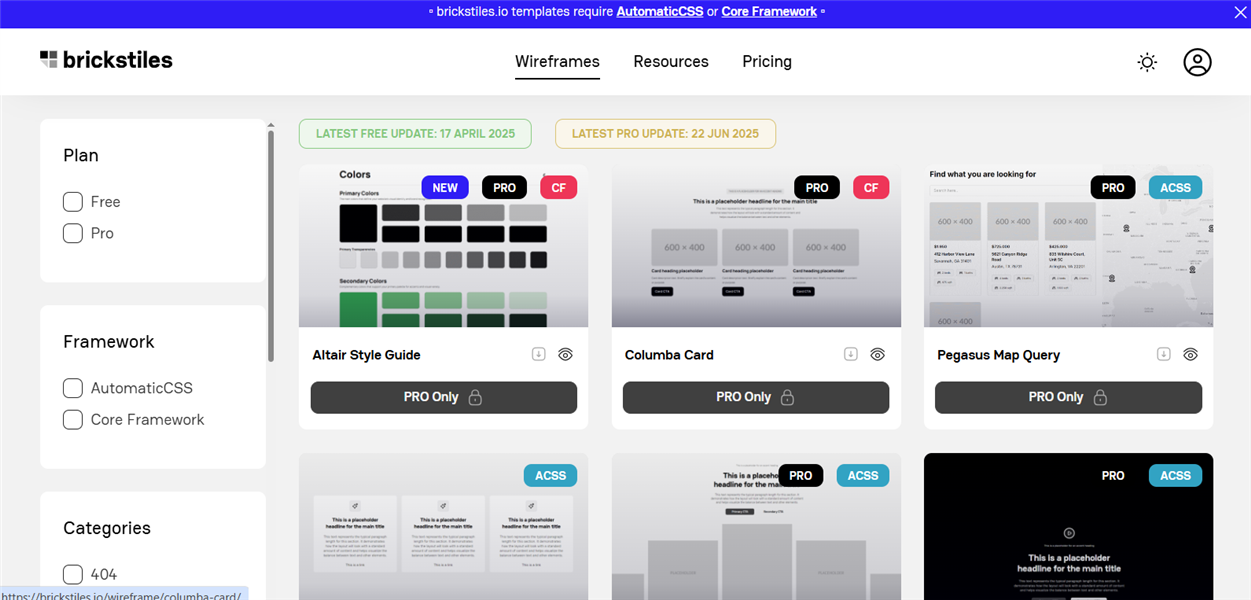Click download icon for Altair Style Guide
The height and width of the screenshot is (600, 1251).
pyautogui.click(x=538, y=354)
